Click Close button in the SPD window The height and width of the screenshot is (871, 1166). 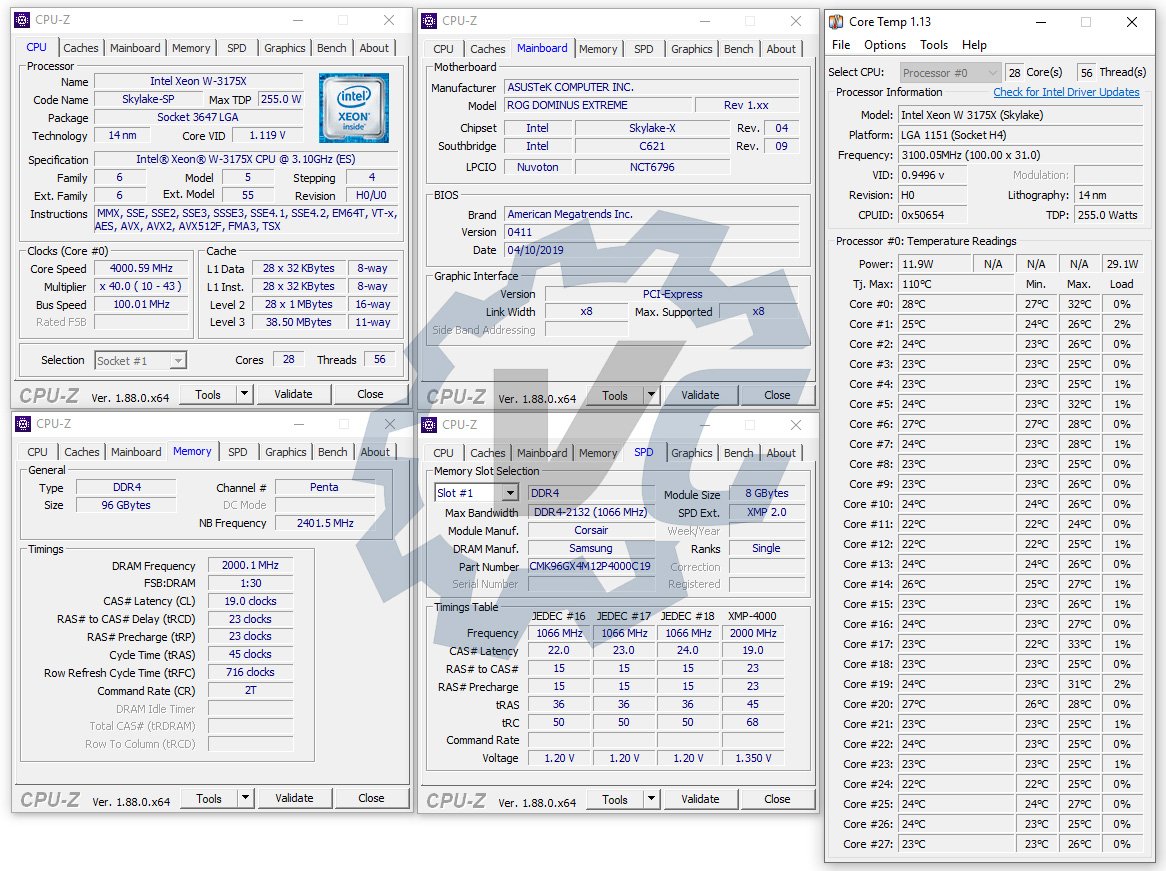point(777,799)
